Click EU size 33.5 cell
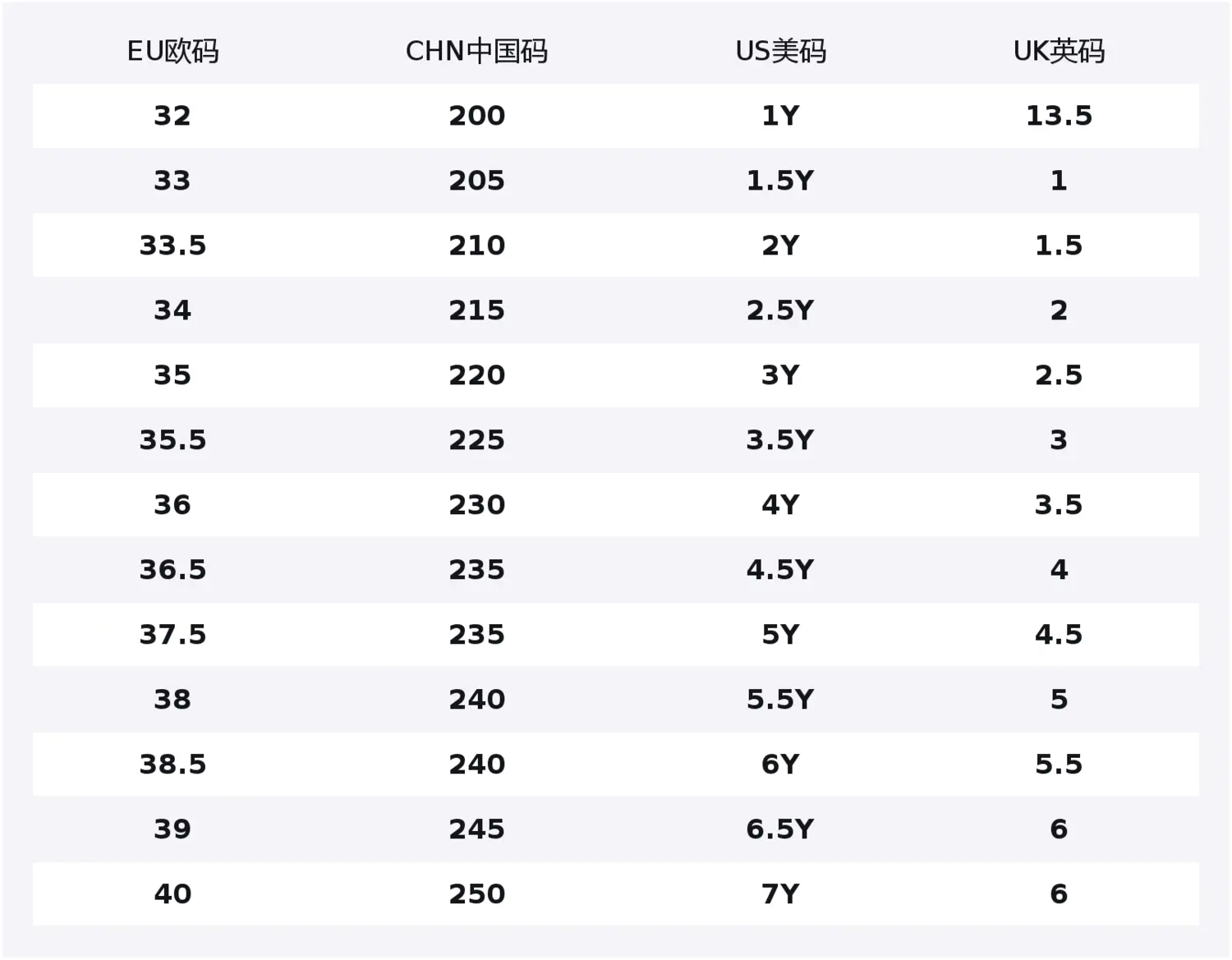The width and height of the screenshot is (1232, 960). 172,246
